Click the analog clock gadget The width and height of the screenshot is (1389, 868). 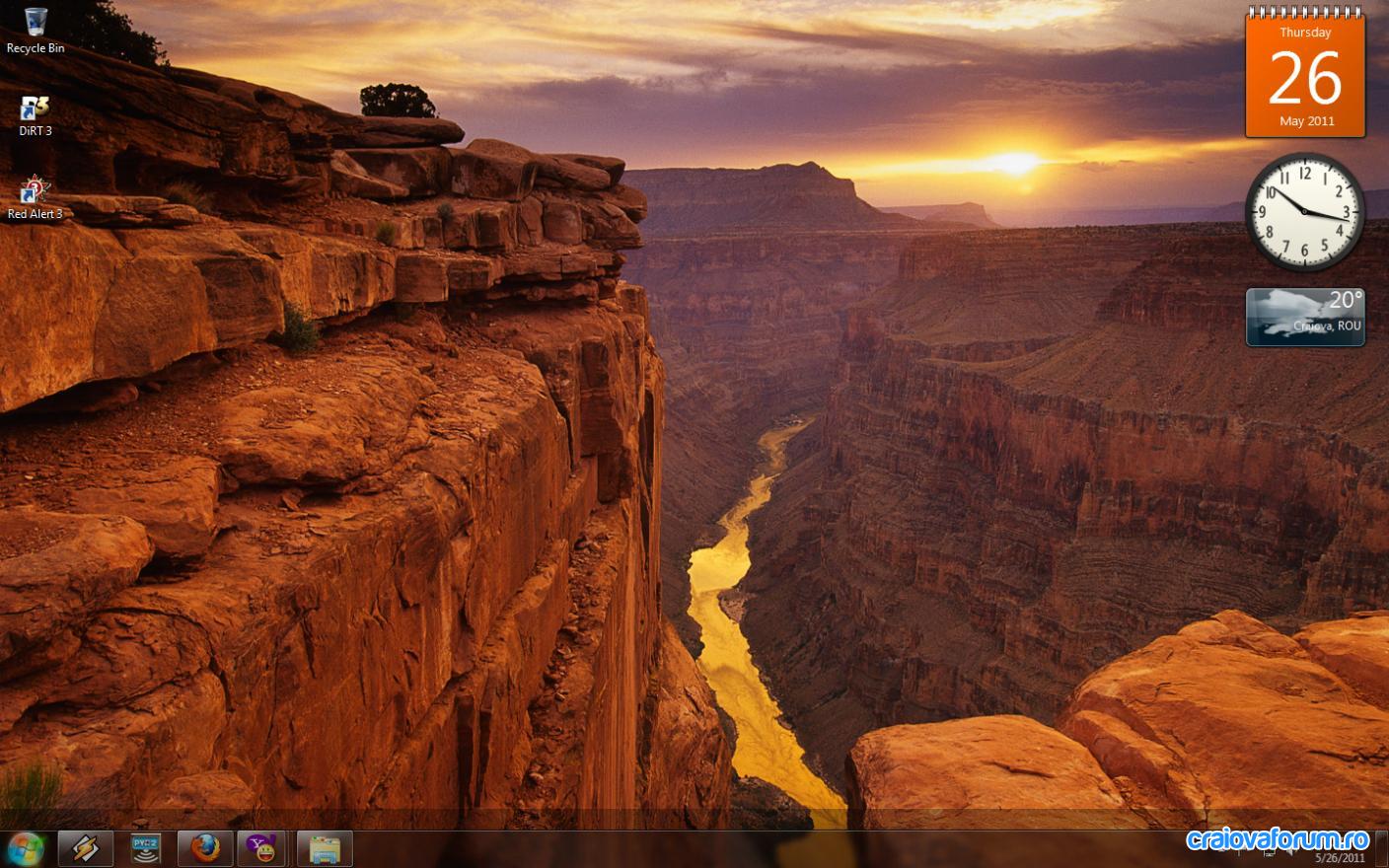[1304, 212]
